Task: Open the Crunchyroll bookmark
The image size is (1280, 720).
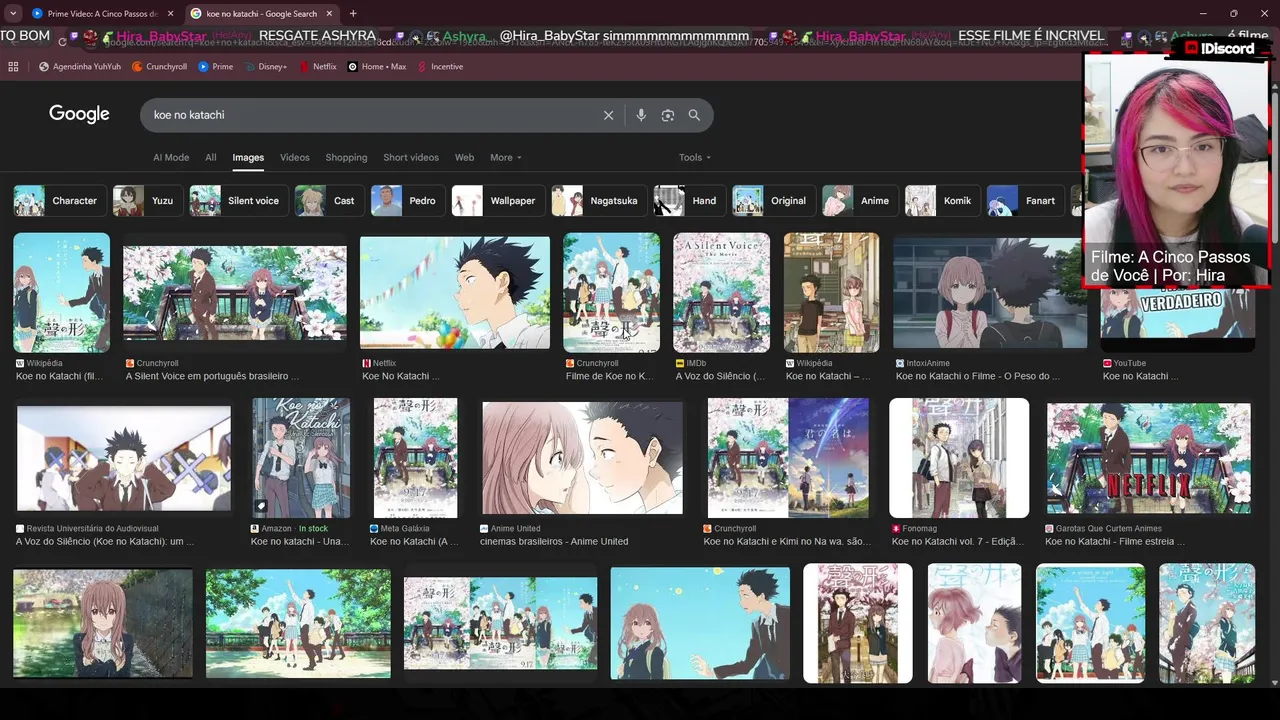Action: (x=160, y=67)
